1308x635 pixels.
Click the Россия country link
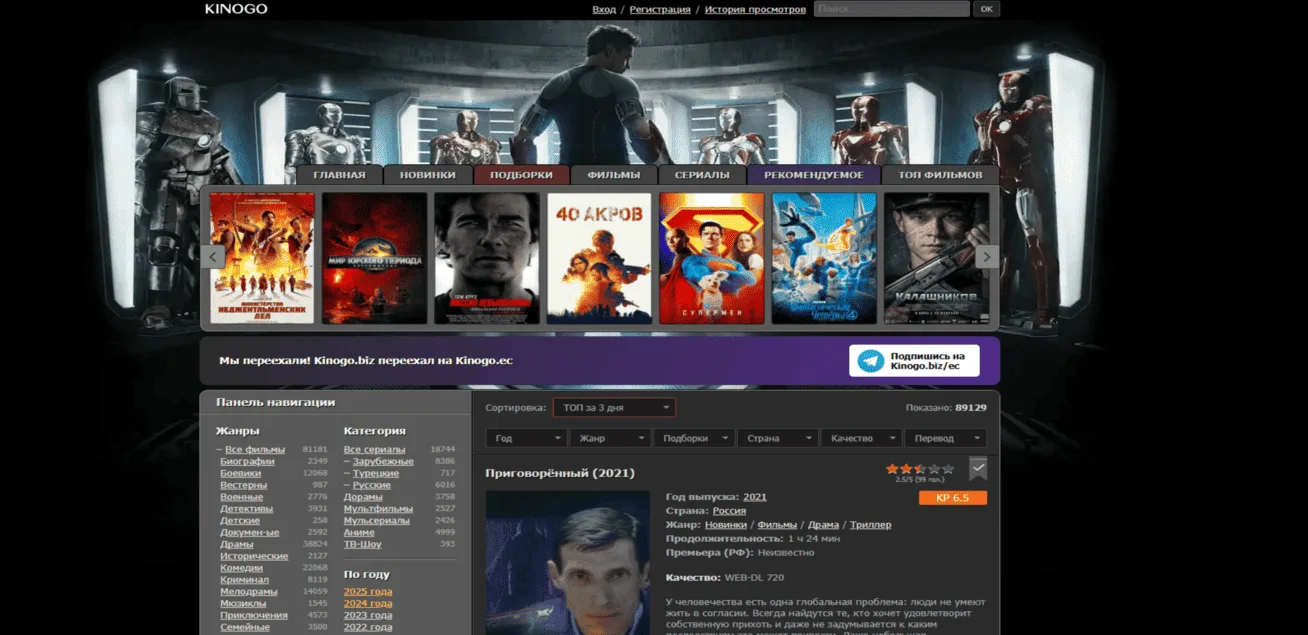pyautogui.click(x=729, y=511)
